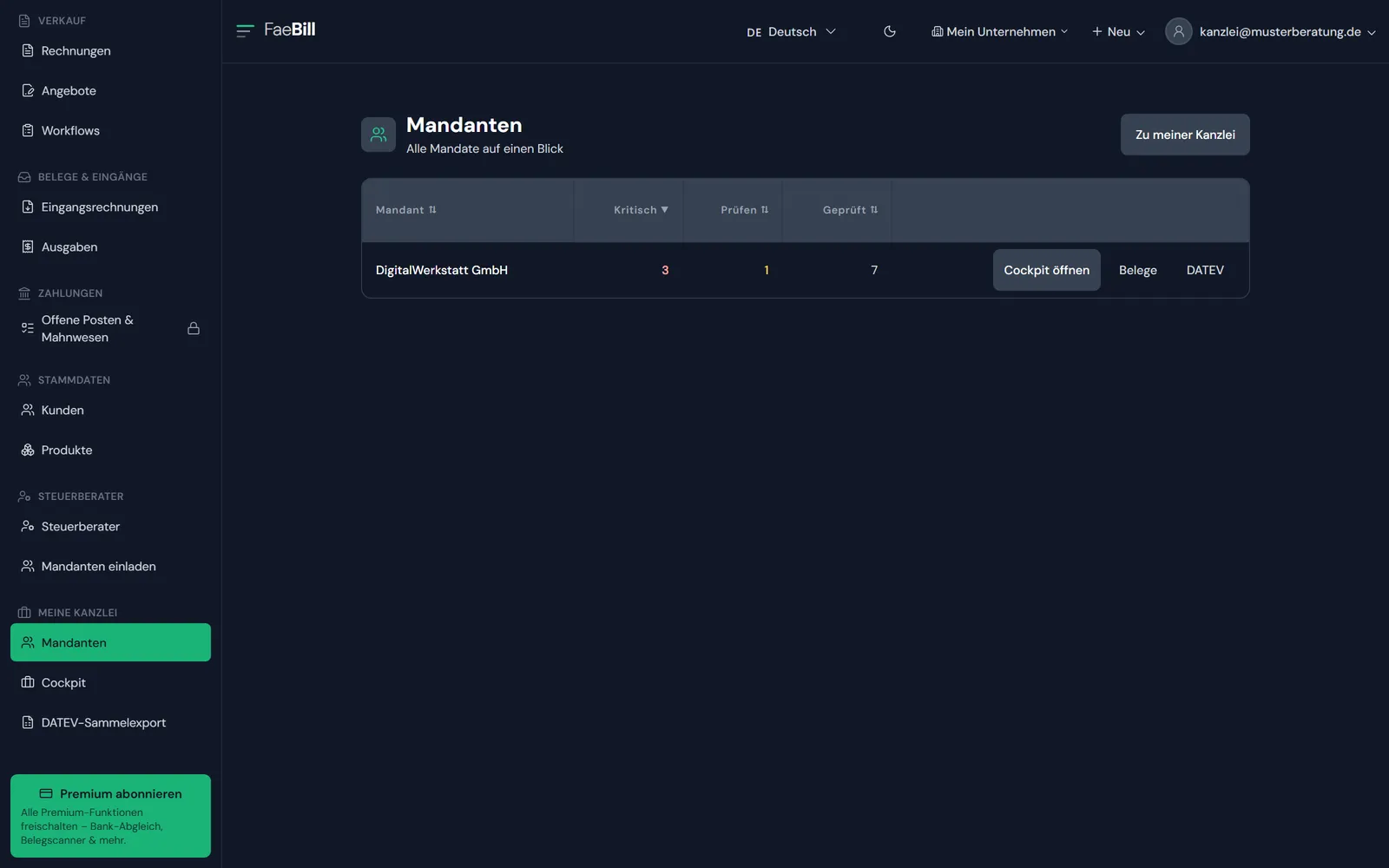Sort by the Prüfen column header

[745, 210]
